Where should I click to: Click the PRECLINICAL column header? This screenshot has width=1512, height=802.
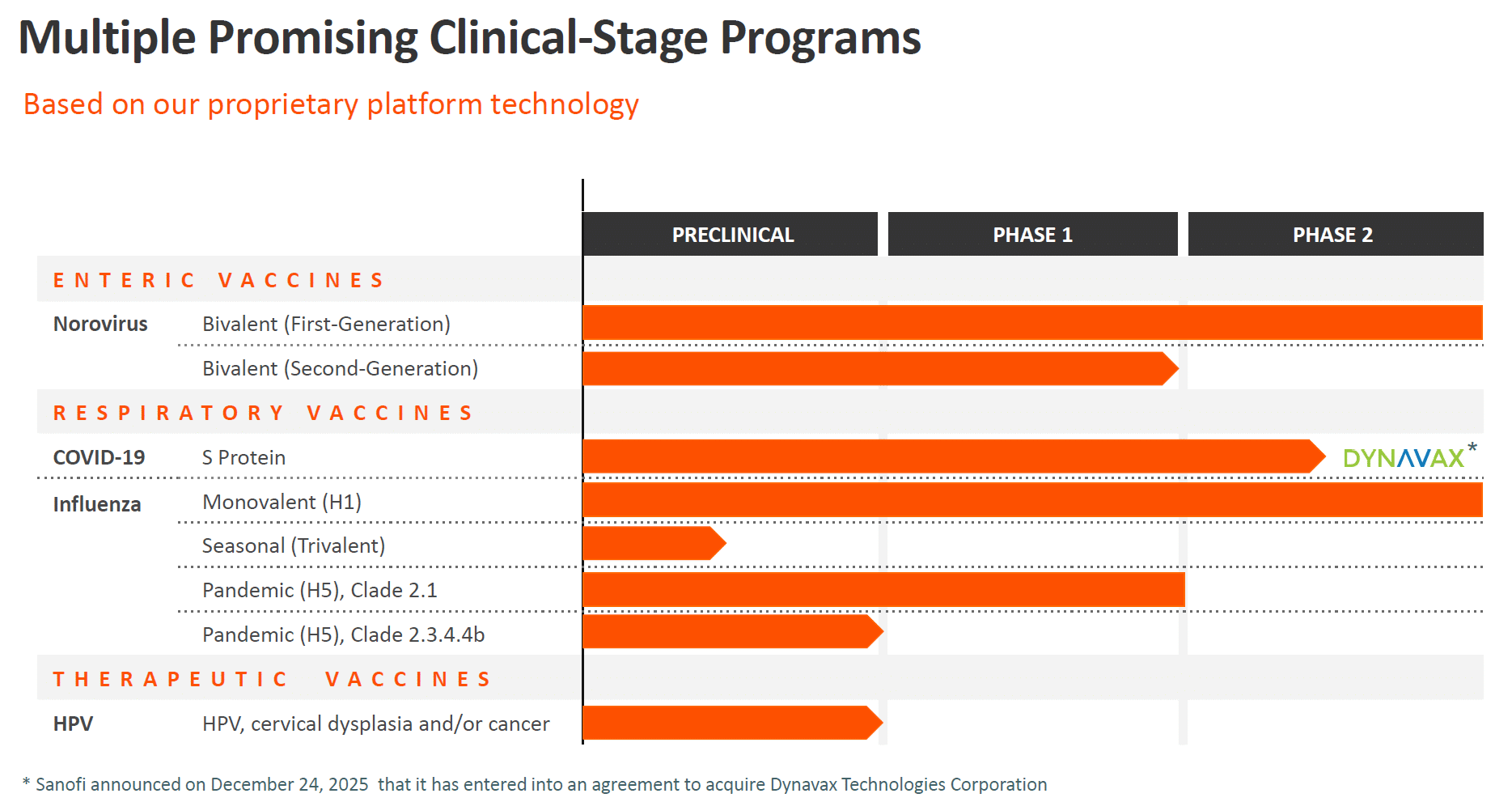point(732,235)
